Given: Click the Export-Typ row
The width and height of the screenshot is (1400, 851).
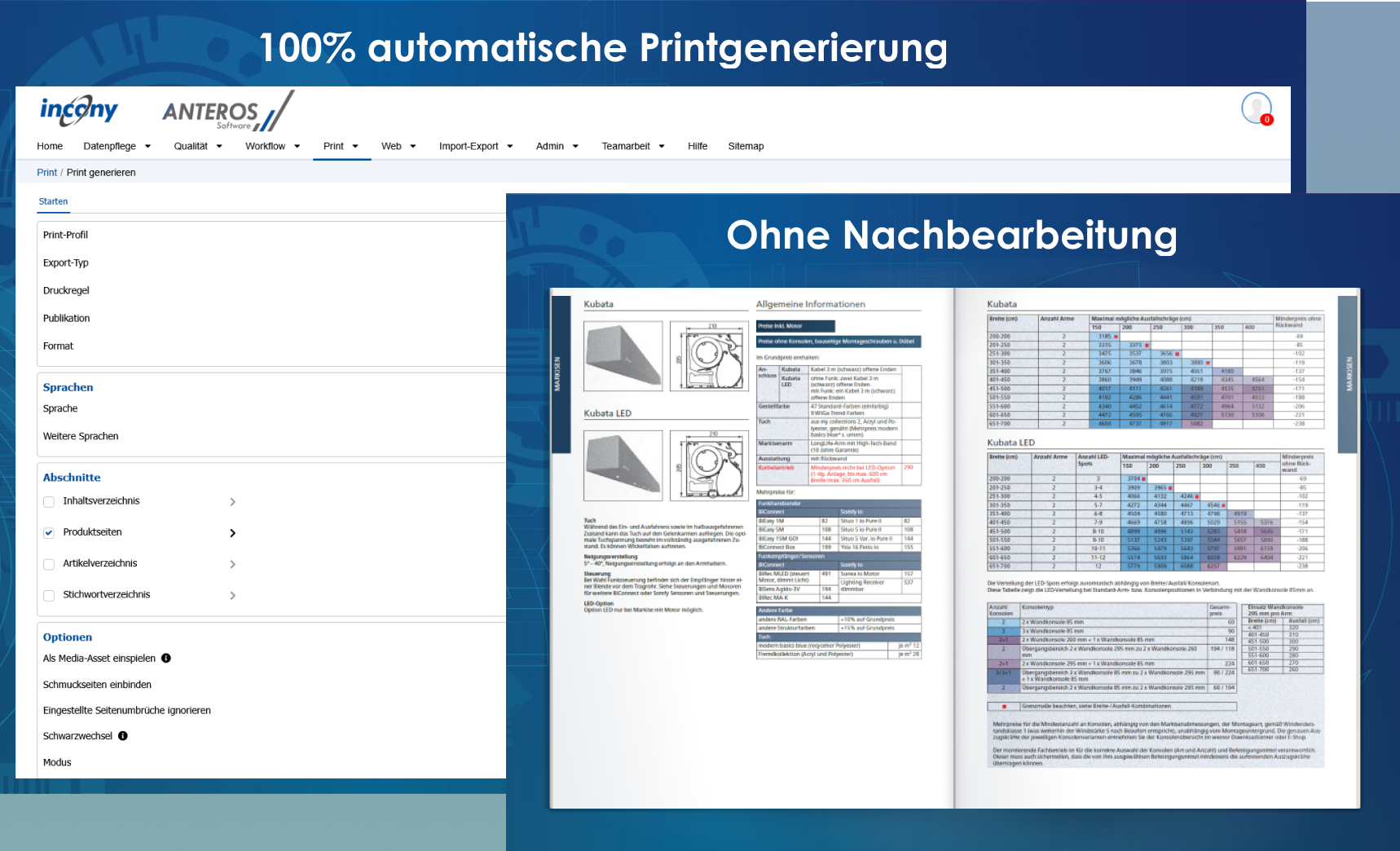Looking at the screenshot, I should [x=271, y=262].
